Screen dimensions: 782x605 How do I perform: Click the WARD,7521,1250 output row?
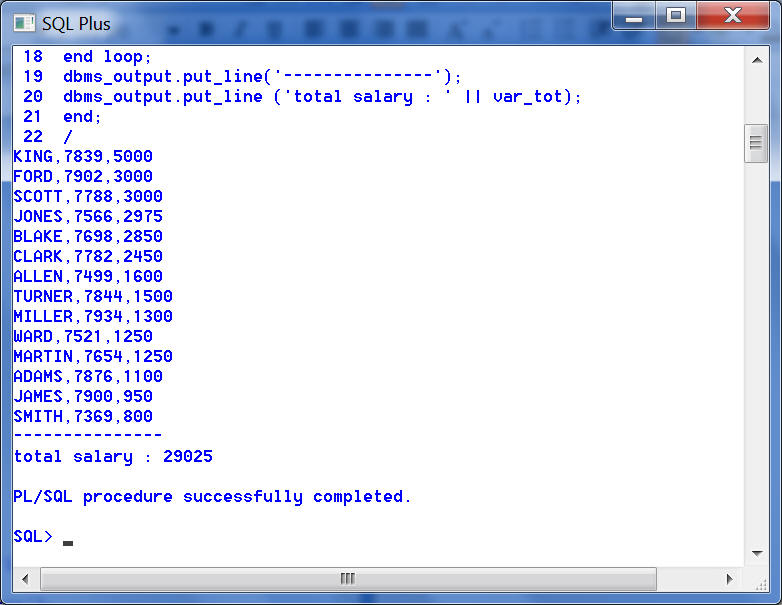pos(83,336)
